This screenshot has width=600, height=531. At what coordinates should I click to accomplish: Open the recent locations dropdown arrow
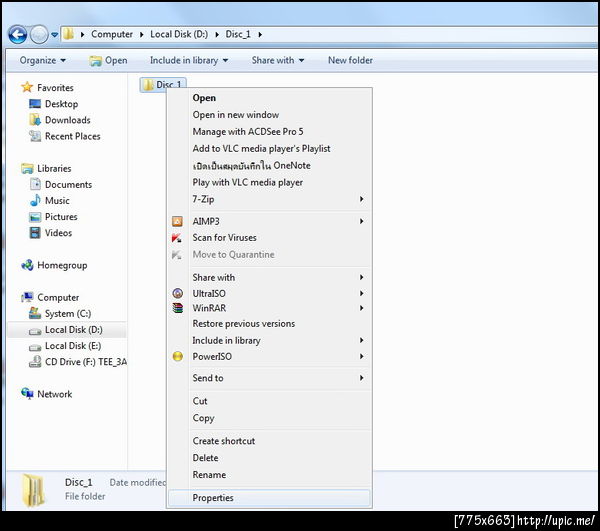coord(54,35)
